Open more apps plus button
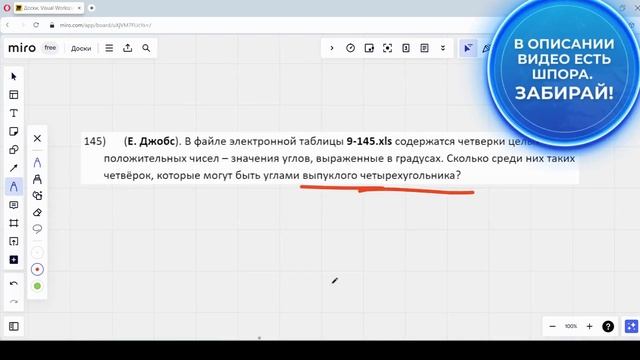Screen dimensions: 640x360 click(13, 260)
